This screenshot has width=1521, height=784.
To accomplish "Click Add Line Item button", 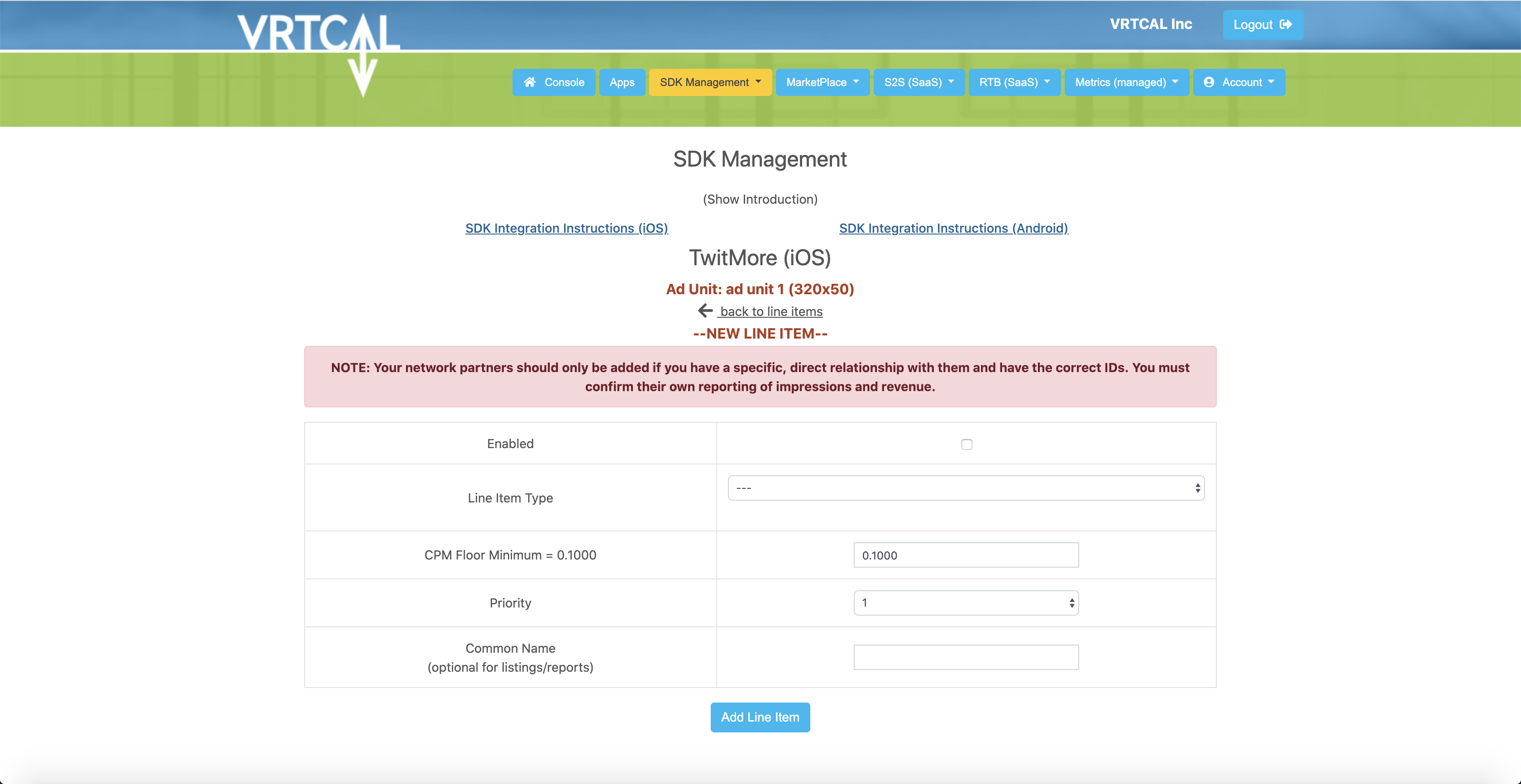I will tap(760, 717).
